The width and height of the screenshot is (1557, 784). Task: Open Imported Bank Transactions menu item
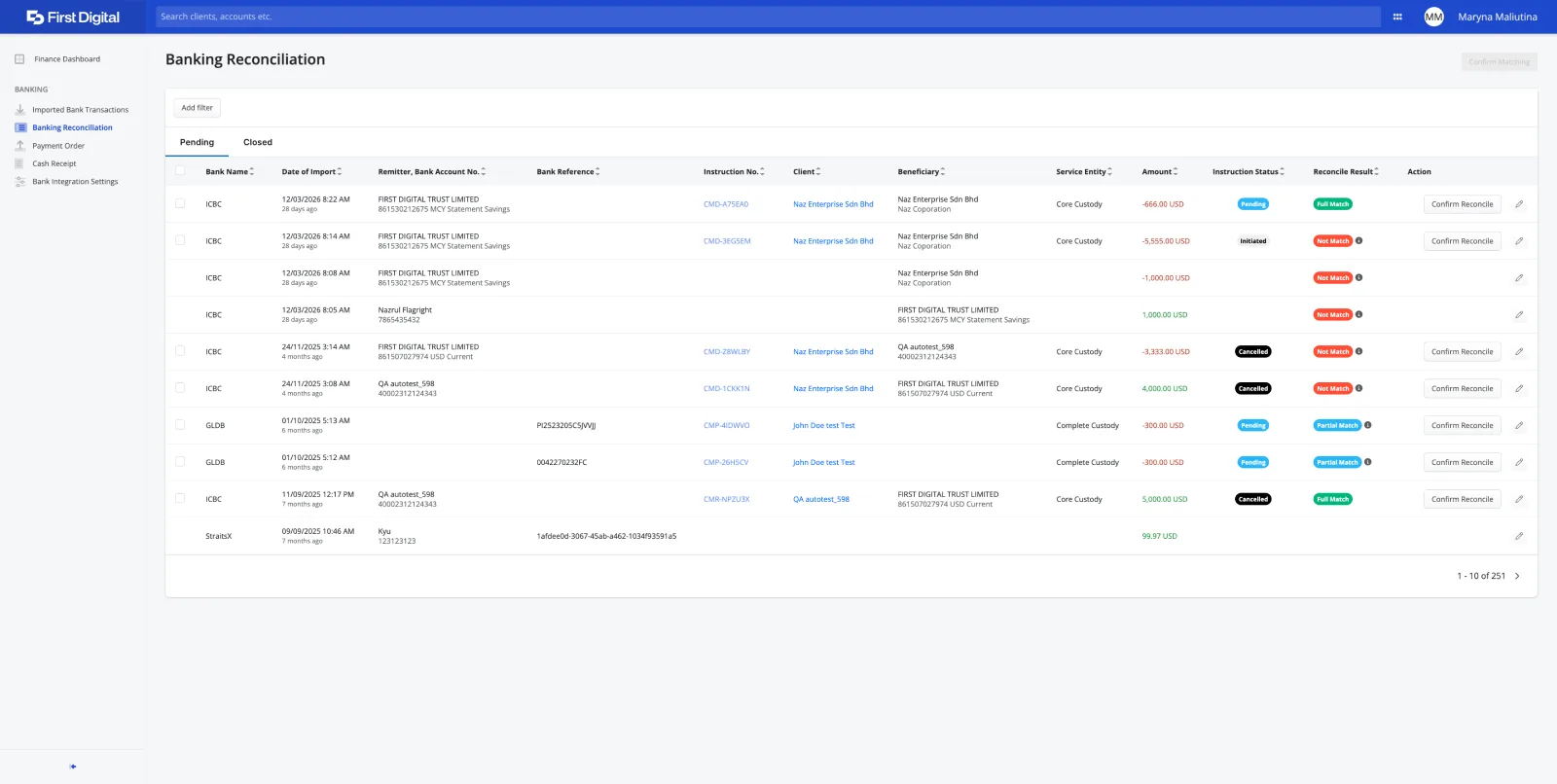(81, 110)
